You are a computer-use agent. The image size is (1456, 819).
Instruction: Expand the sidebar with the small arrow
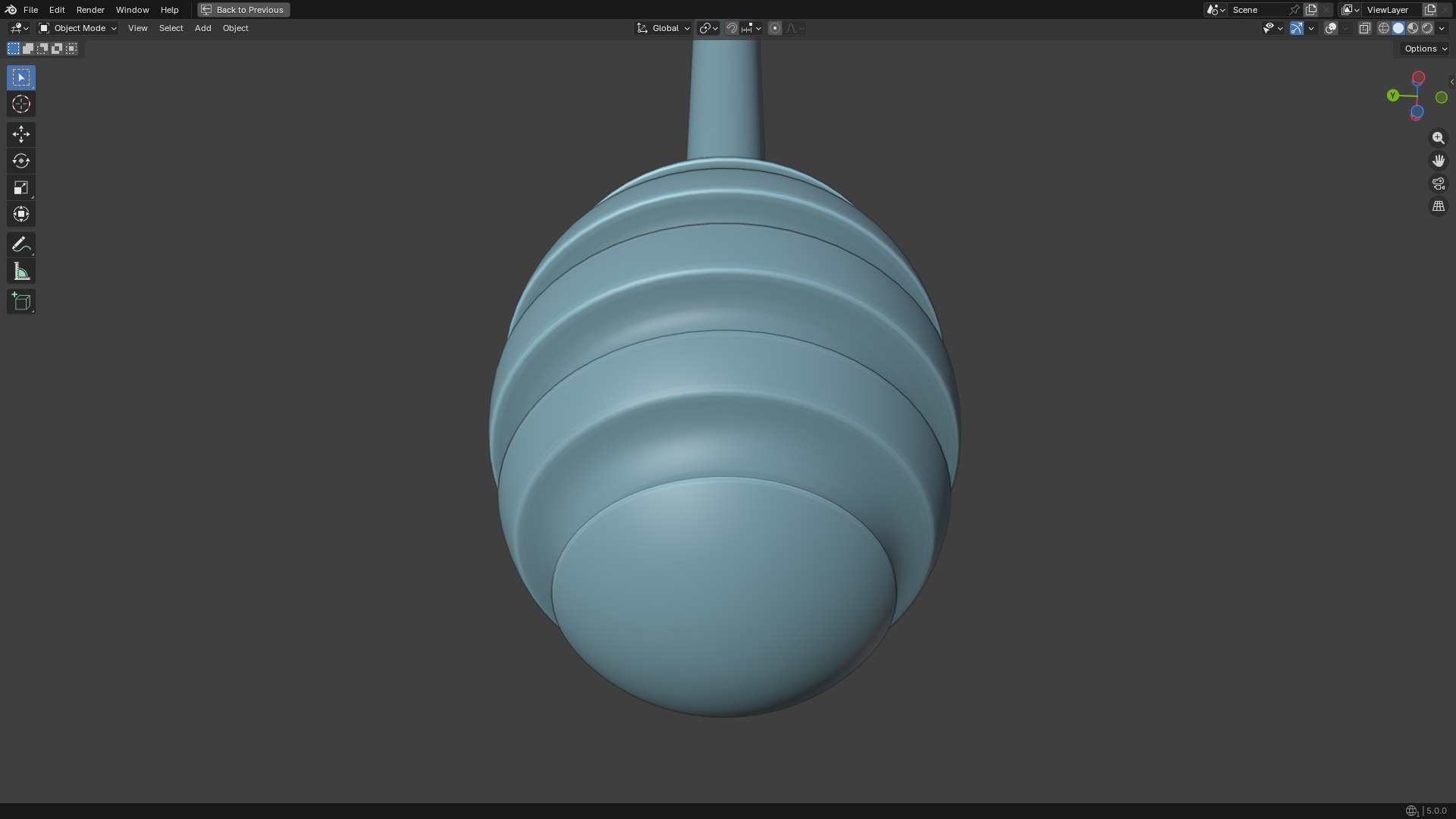[1451, 82]
